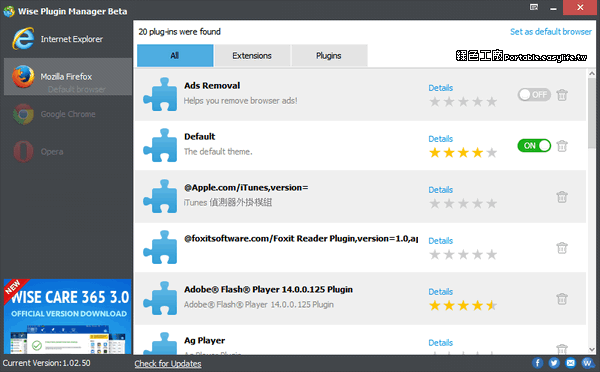The image size is (600, 372).
Task: Click Foxit Reader puzzle piece icon
Action: [160, 247]
